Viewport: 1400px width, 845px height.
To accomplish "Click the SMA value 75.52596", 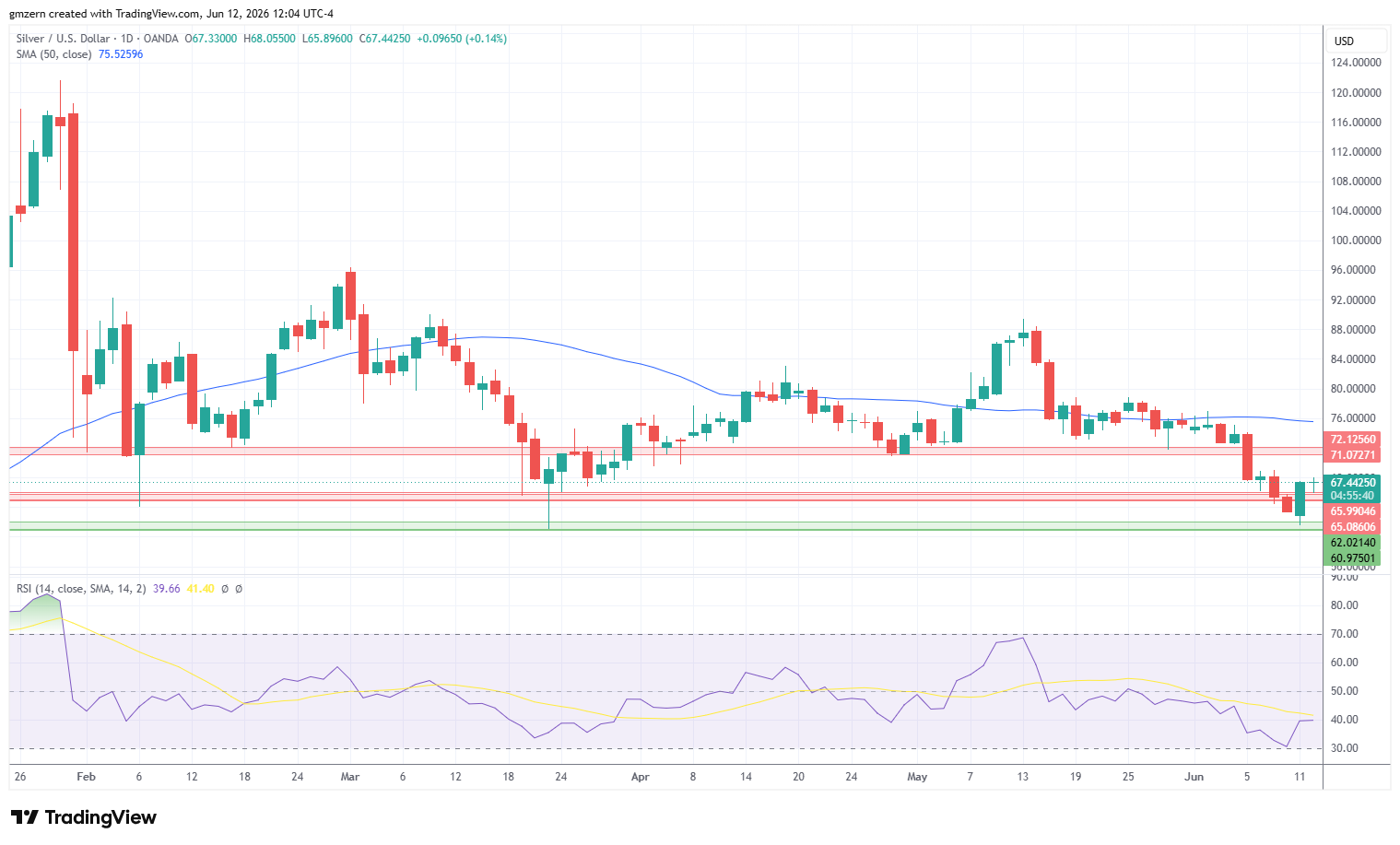I will (x=121, y=54).
